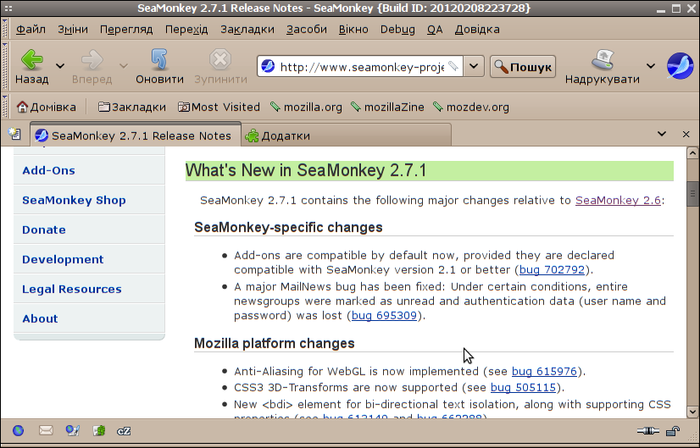Click the menu bar toolbar grippy handle
The image size is (700, 448).
(x=5, y=29)
